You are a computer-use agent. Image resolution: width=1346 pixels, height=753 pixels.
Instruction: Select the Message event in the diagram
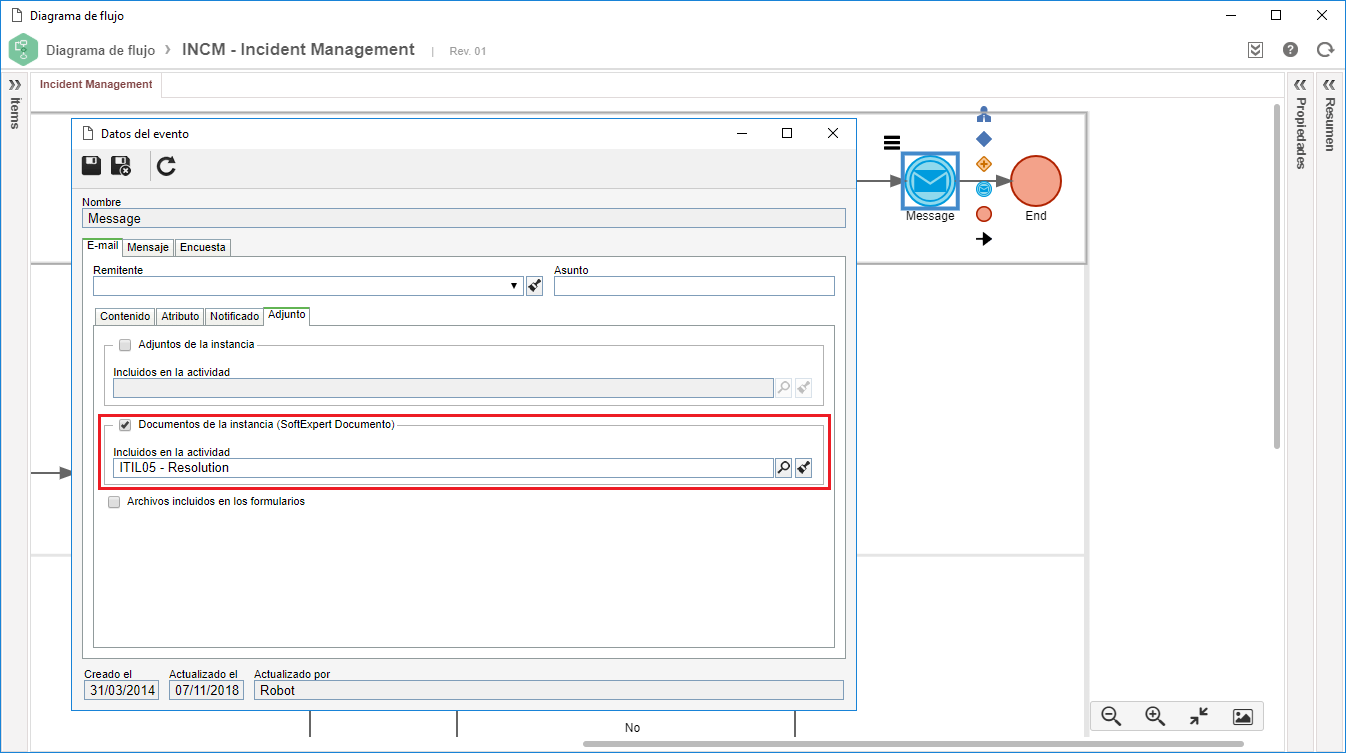click(930, 181)
